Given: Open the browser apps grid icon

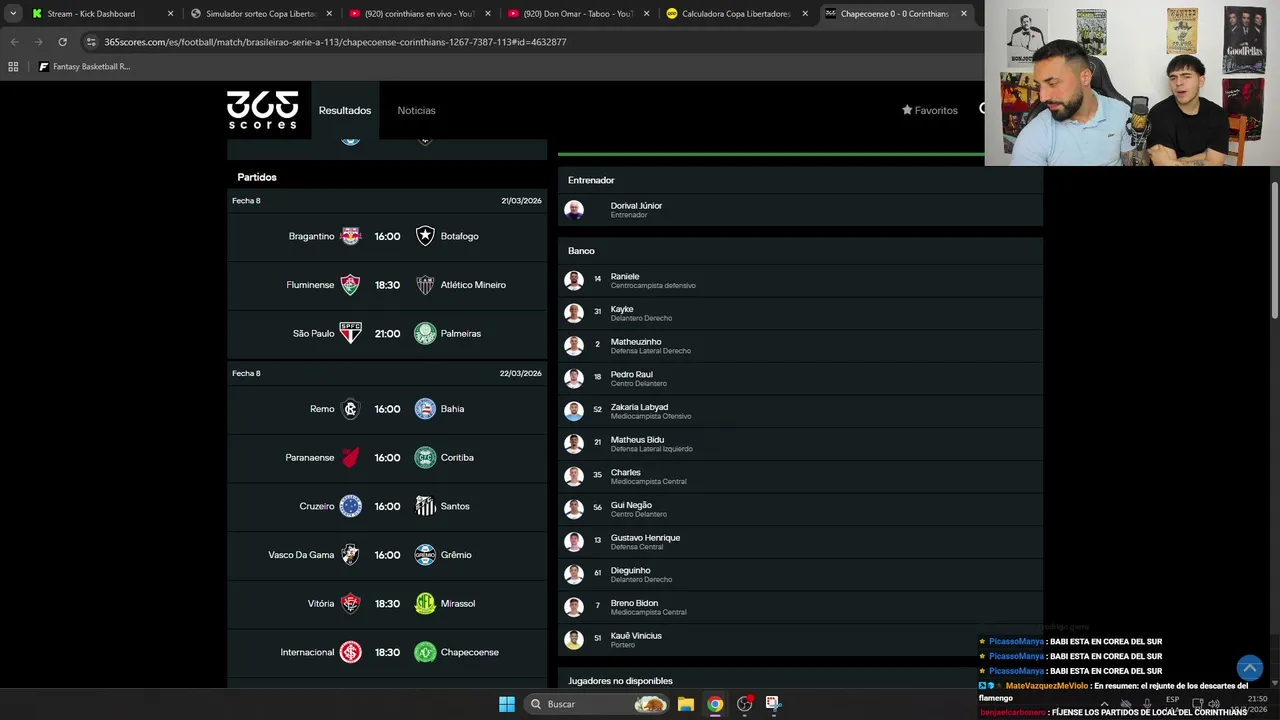Looking at the screenshot, I should (13, 67).
